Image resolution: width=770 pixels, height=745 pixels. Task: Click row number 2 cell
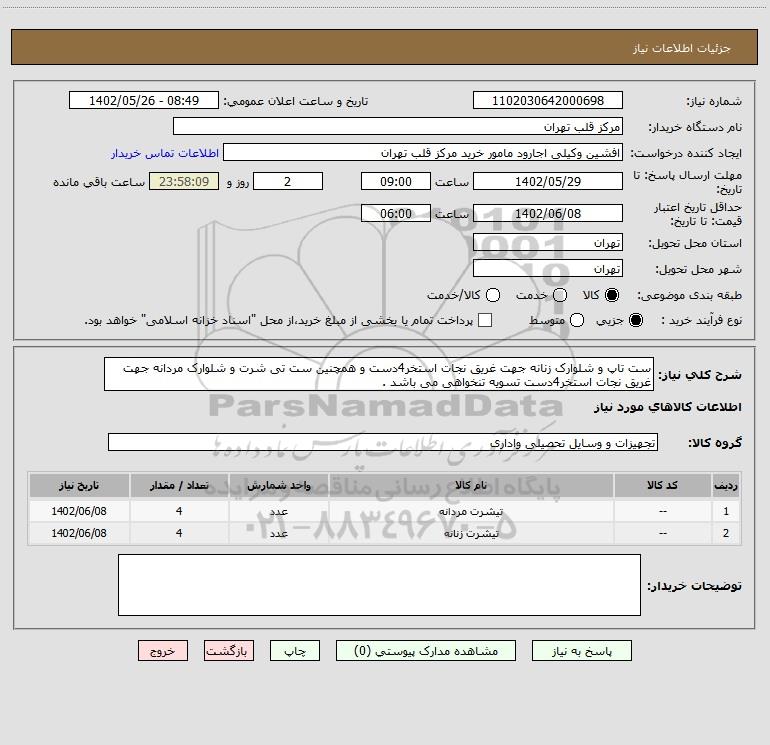pos(726,533)
